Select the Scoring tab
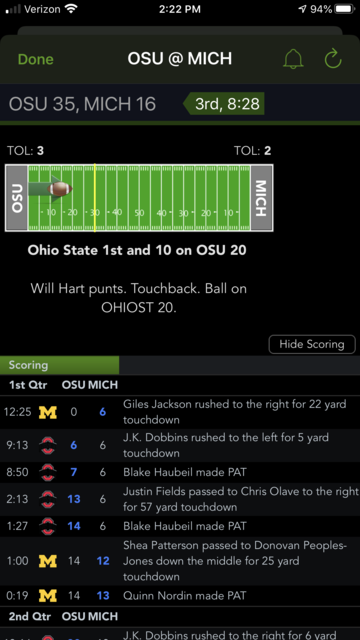The width and height of the screenshot is (360, 640). tap(60, 365)
